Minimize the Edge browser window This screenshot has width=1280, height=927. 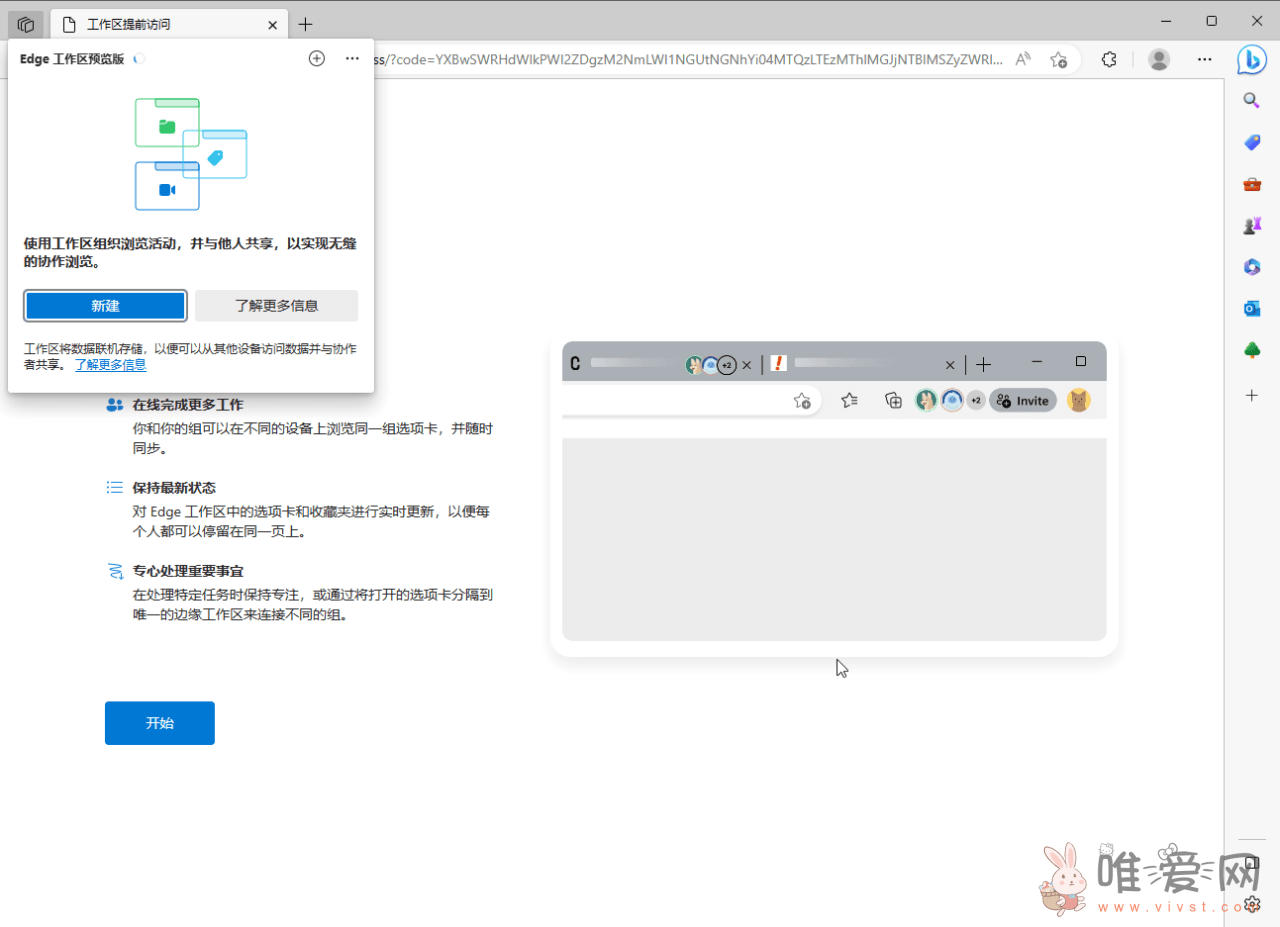tap(1166, 21)
